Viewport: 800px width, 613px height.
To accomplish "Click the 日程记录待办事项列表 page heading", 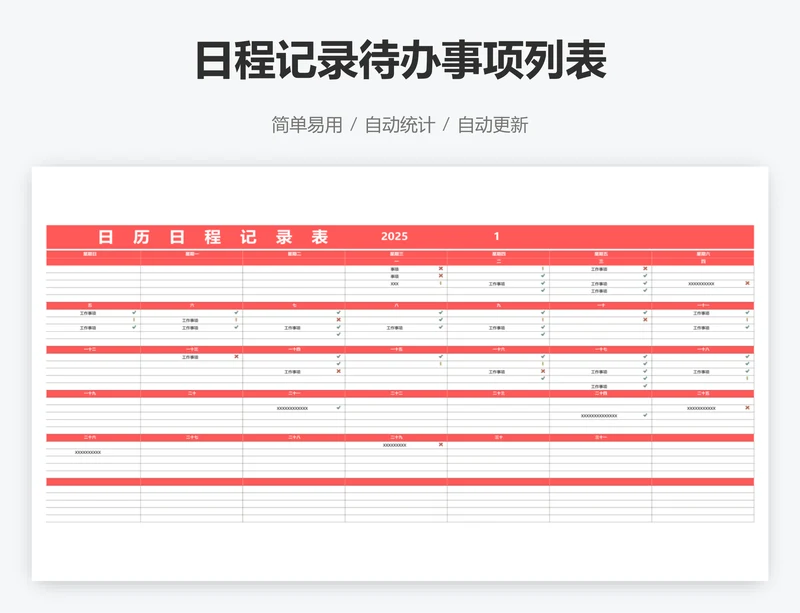I will coord(400,62).
